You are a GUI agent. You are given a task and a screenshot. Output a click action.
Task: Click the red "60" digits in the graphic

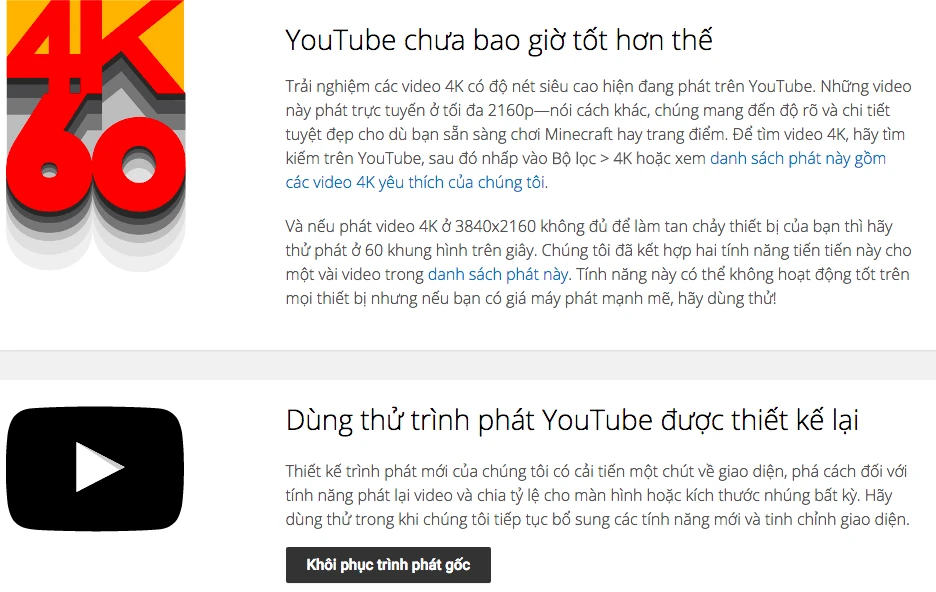click(96, 165)
